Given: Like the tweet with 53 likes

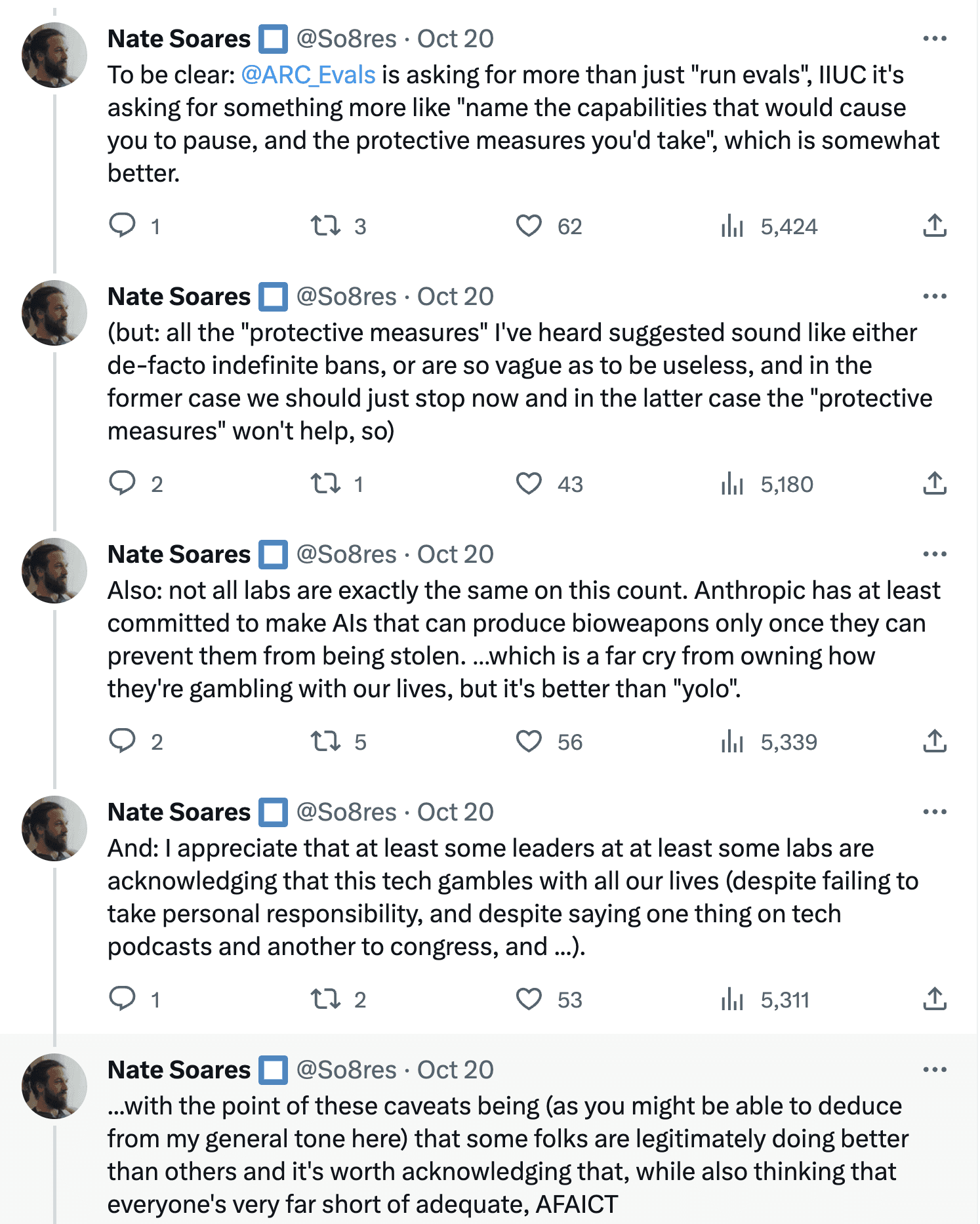Looking at the screenshot, I should coord(529,999).
